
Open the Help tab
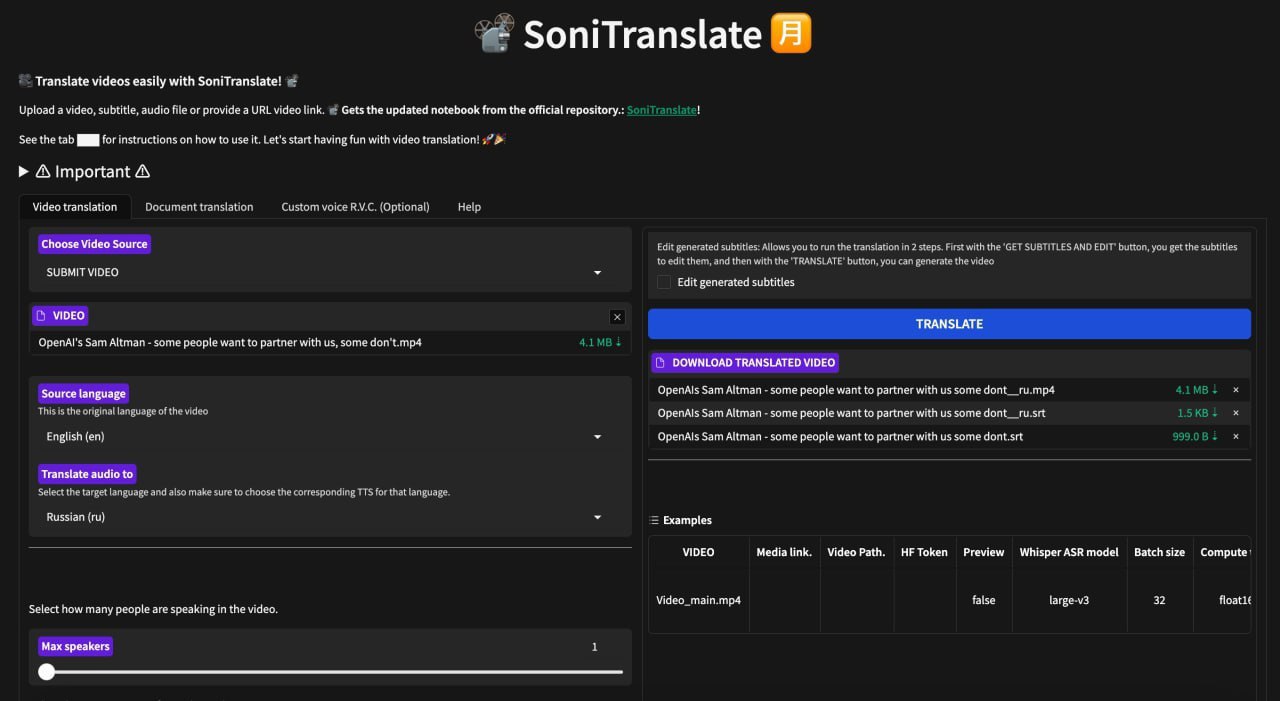pyautogui.click(x=469, y=207)
